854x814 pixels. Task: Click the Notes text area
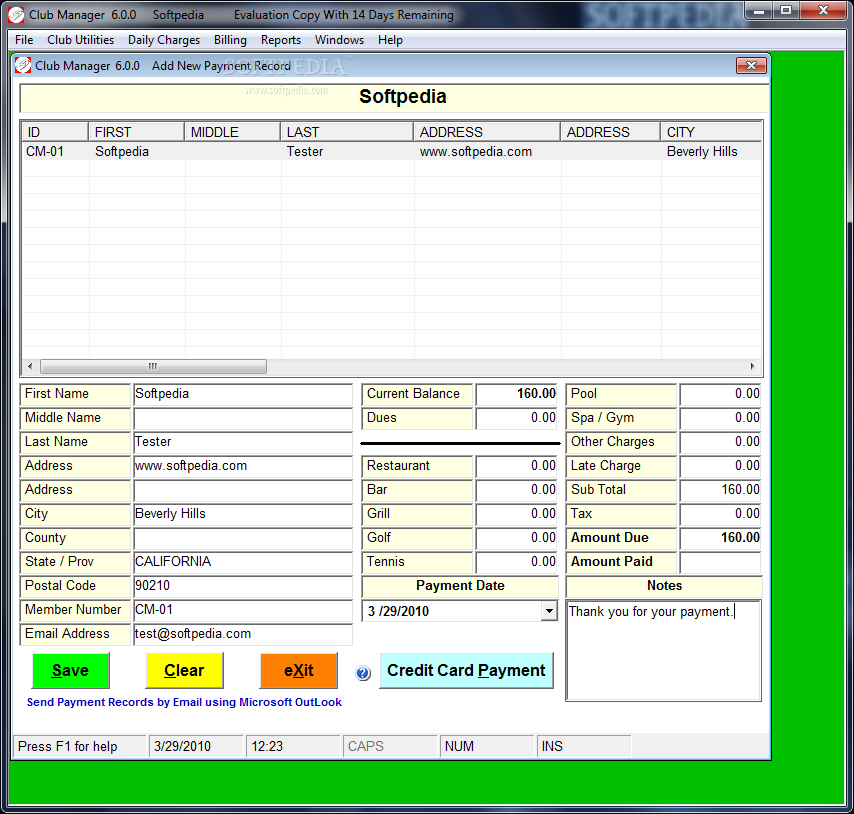663,651
